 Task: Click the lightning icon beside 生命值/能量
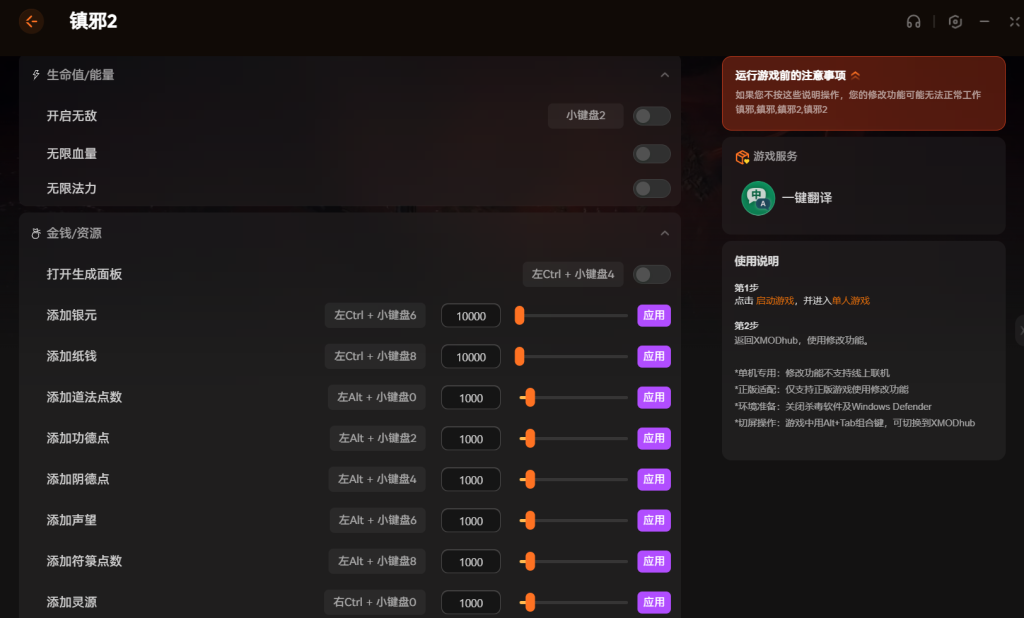[x=36, y=75]
